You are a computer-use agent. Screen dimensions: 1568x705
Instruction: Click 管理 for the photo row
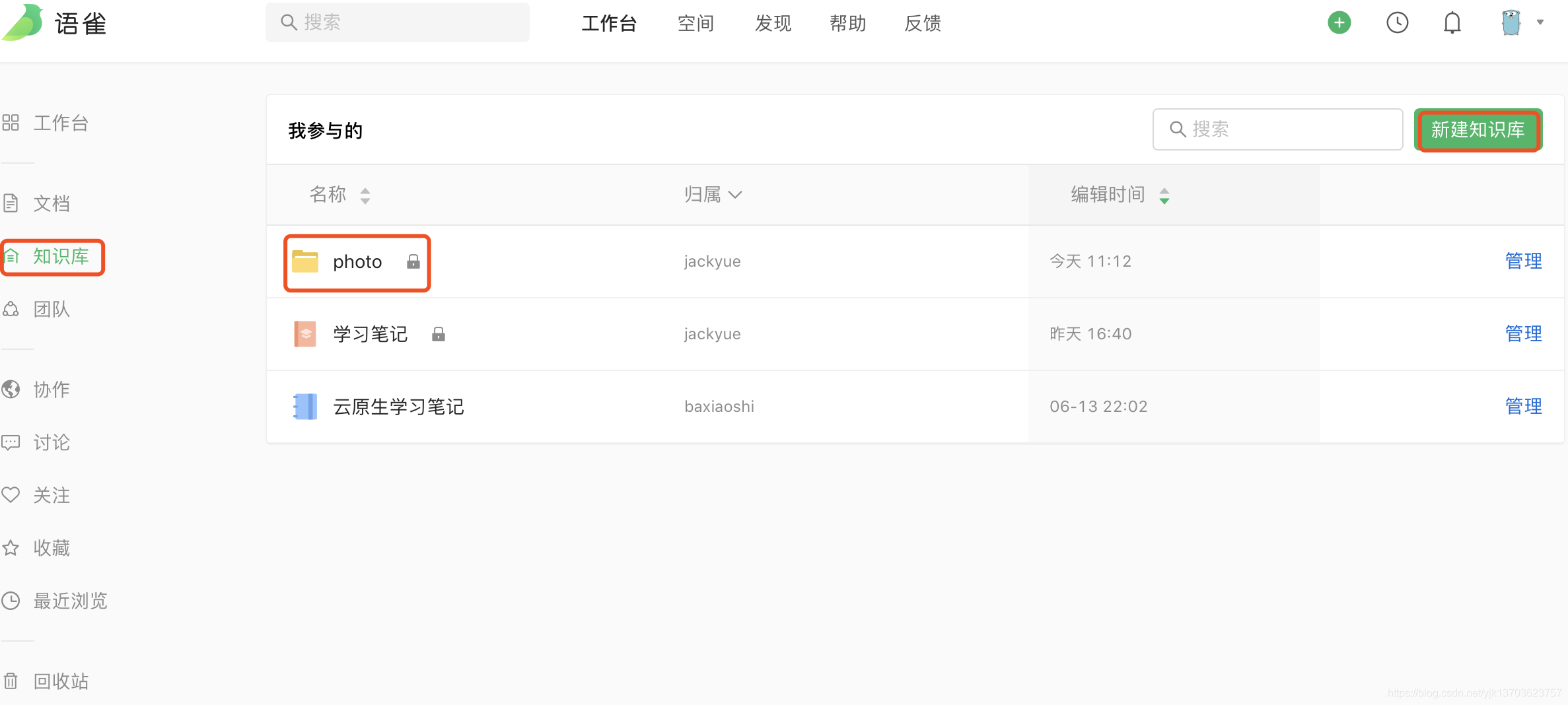1523,261
